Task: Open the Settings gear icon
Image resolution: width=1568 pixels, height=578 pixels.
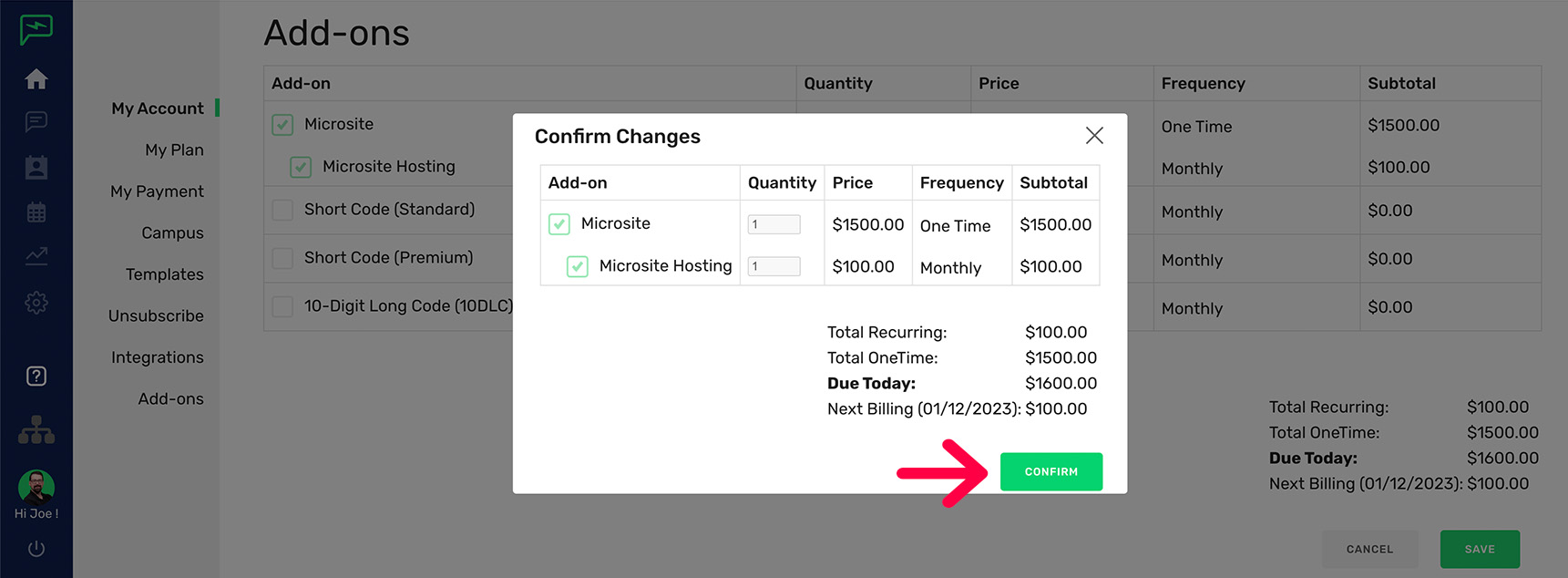Action: (x=36, y=302)
